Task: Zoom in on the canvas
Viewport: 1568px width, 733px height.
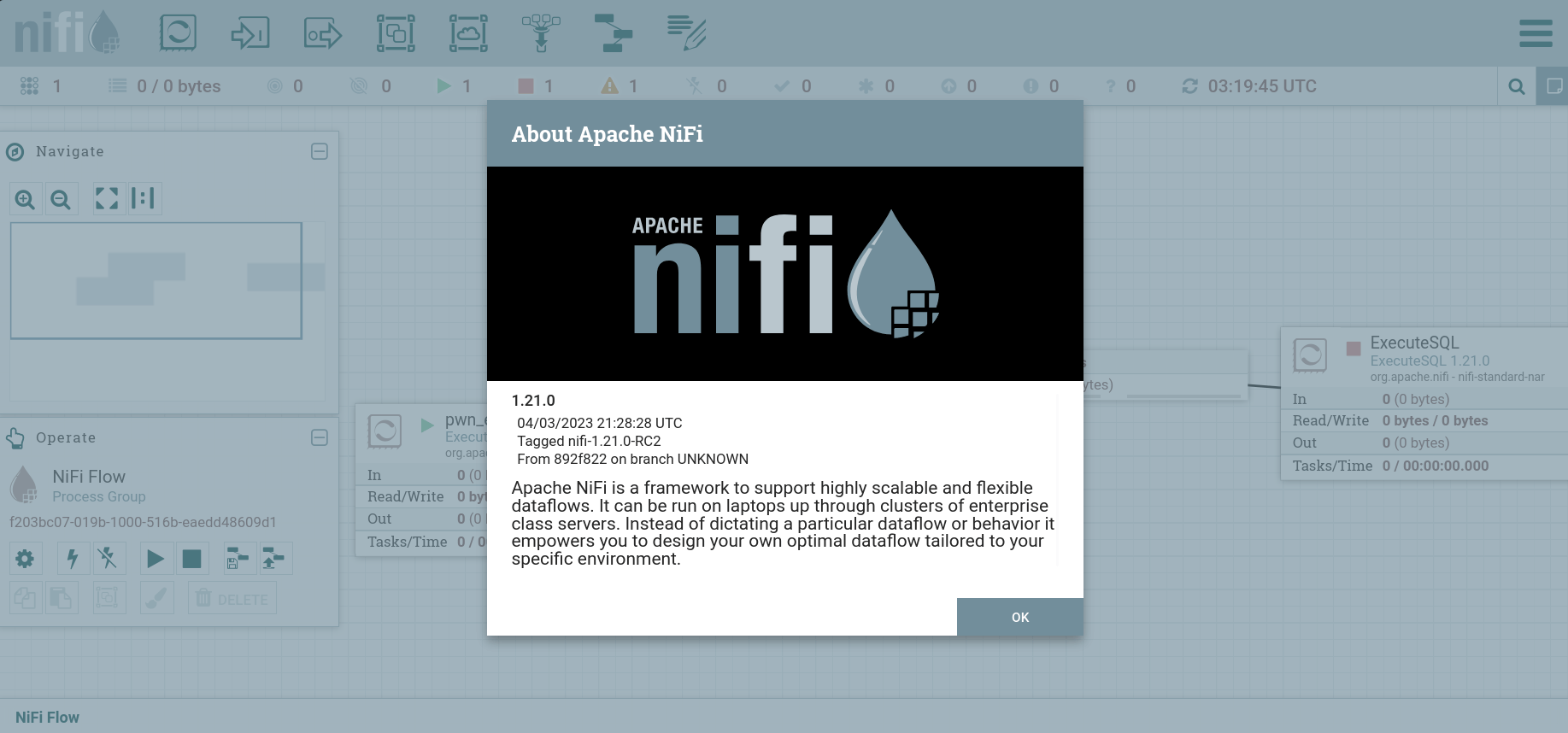Action: 26,199
